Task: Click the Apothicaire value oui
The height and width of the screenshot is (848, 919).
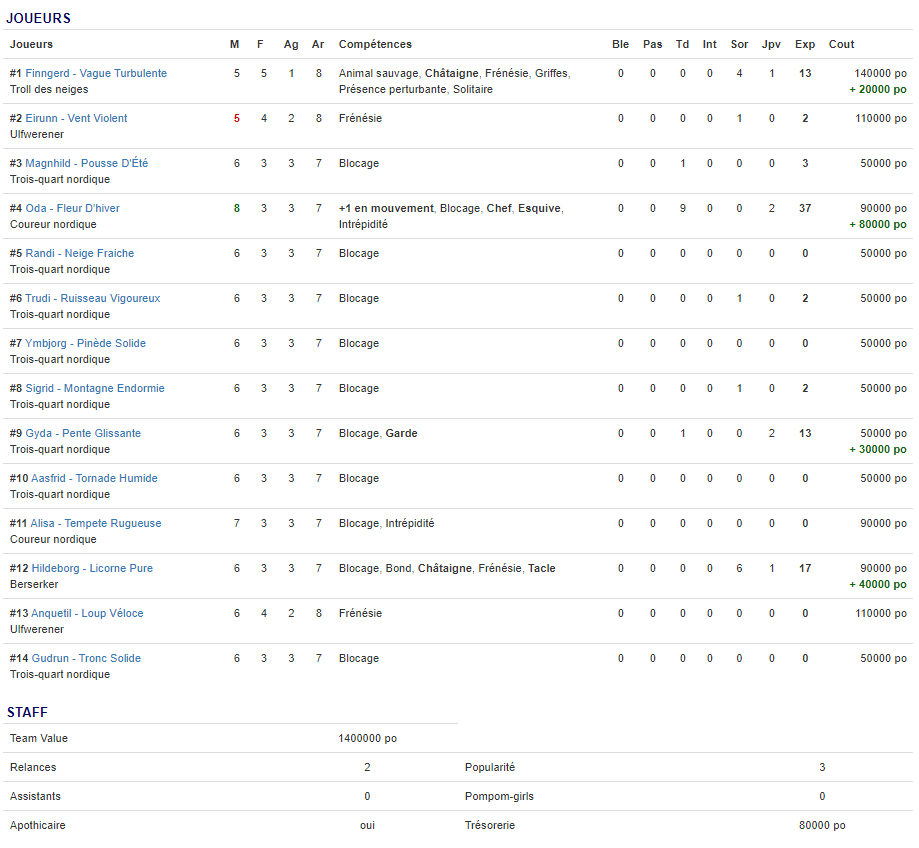Action: (367, 825)
